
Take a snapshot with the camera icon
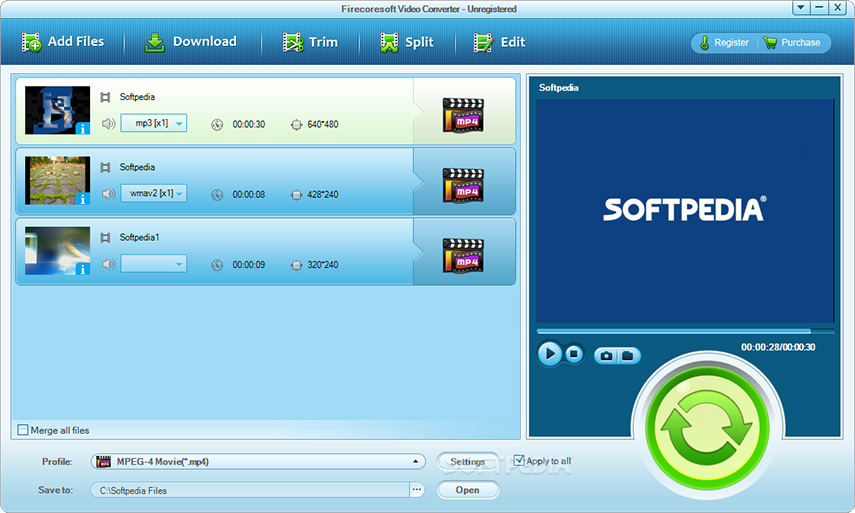pyautogui.click(x=606, y=356)
